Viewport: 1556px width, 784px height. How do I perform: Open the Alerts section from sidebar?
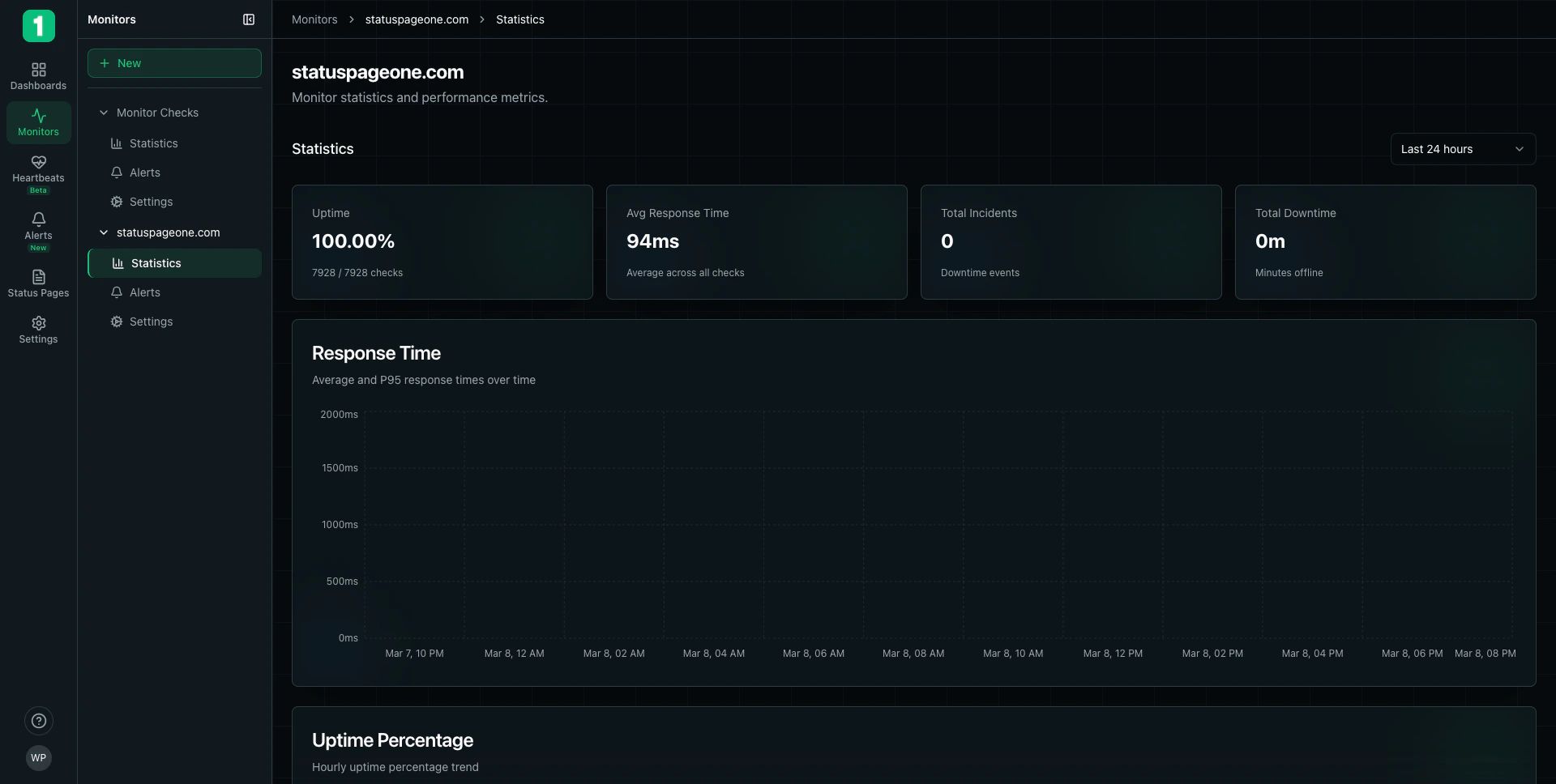pos(38,229)
